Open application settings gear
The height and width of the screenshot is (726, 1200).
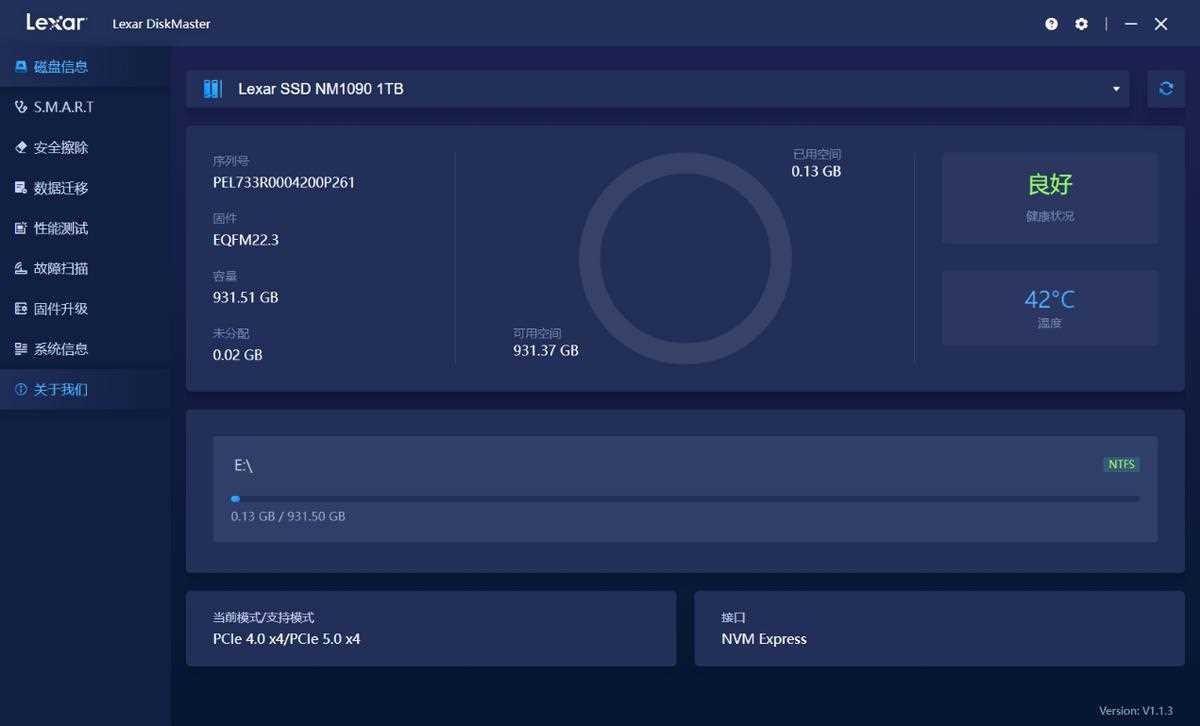point(1081,23)
